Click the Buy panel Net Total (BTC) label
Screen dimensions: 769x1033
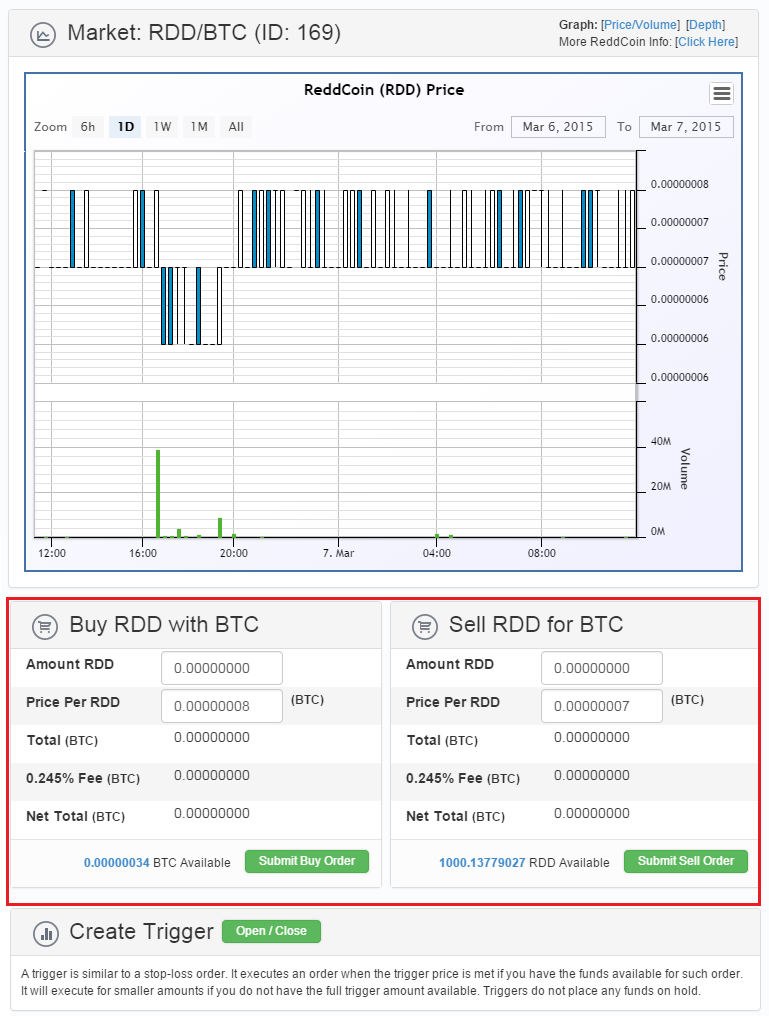click(76, 817)
